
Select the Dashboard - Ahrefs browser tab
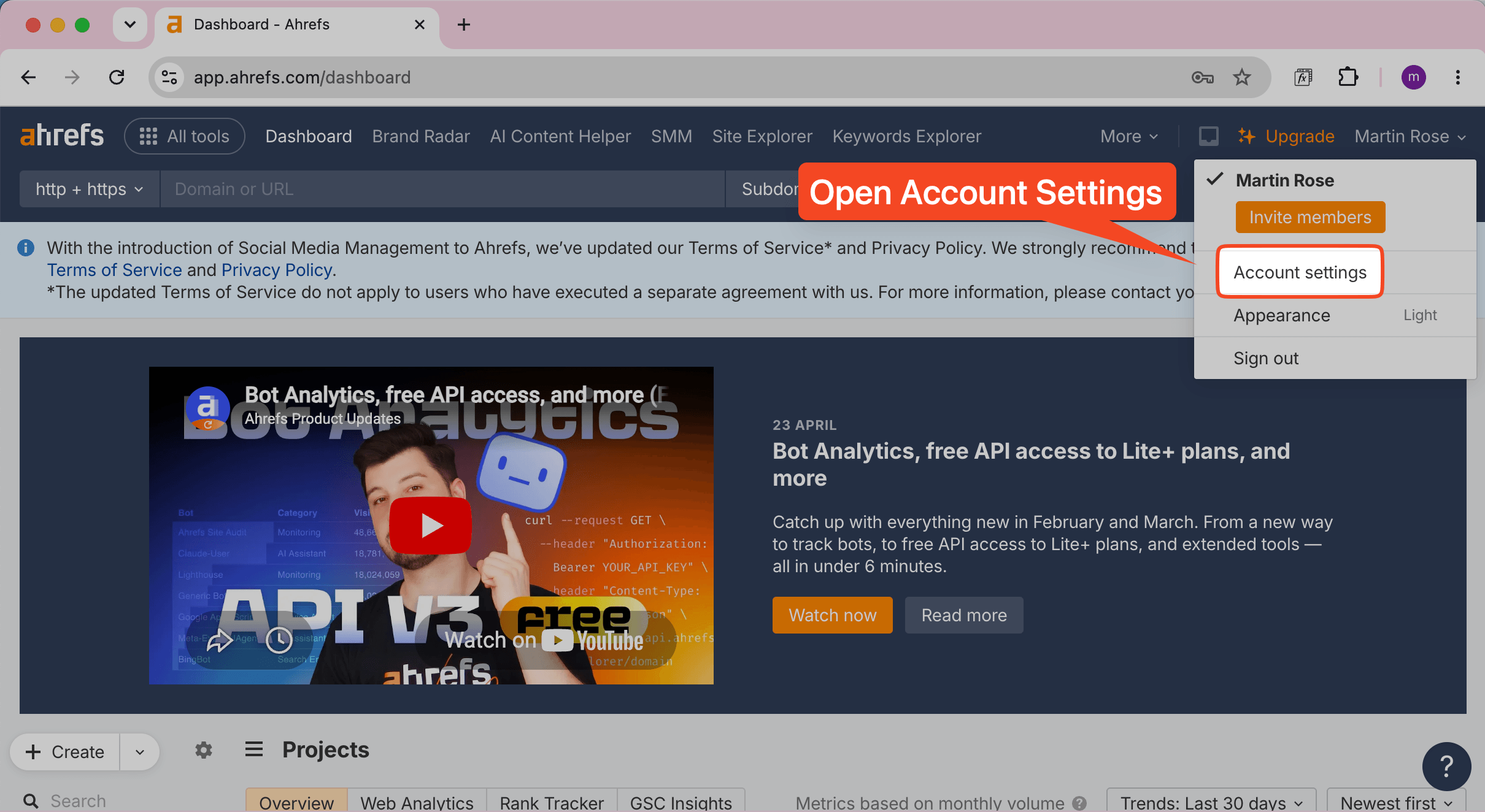point(297,25)
